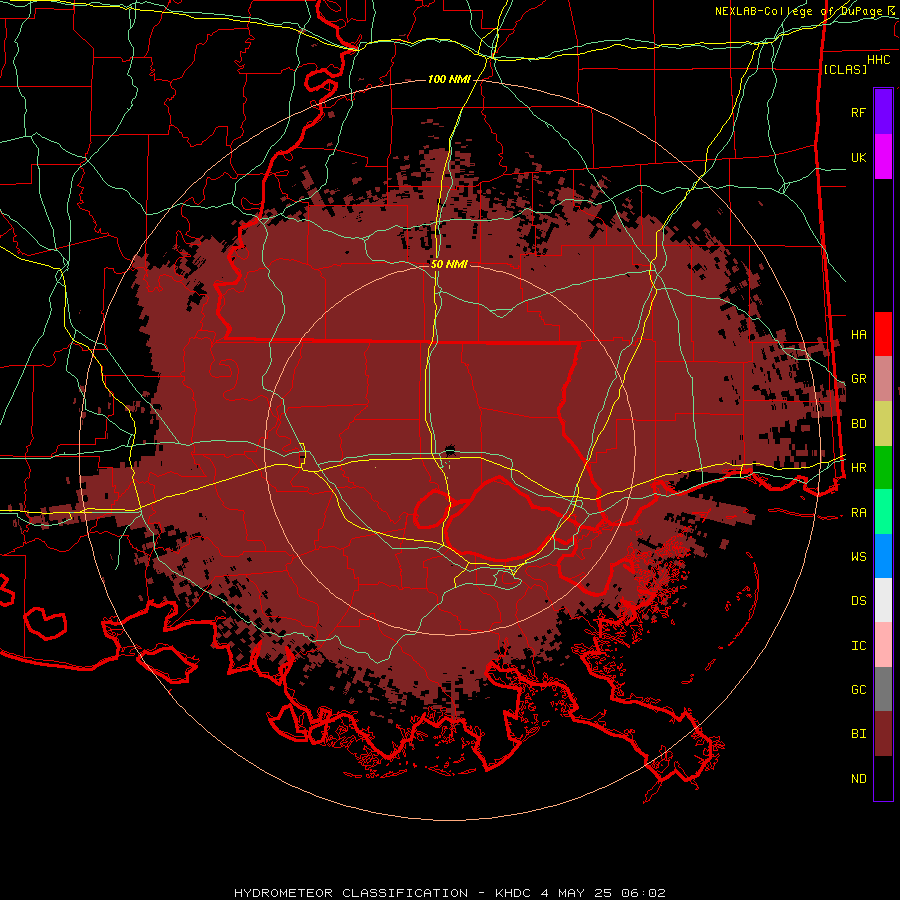The image size is (900, 900).
Task: Click the KHDC radar station identifier
Action: (x=513, y=893)
